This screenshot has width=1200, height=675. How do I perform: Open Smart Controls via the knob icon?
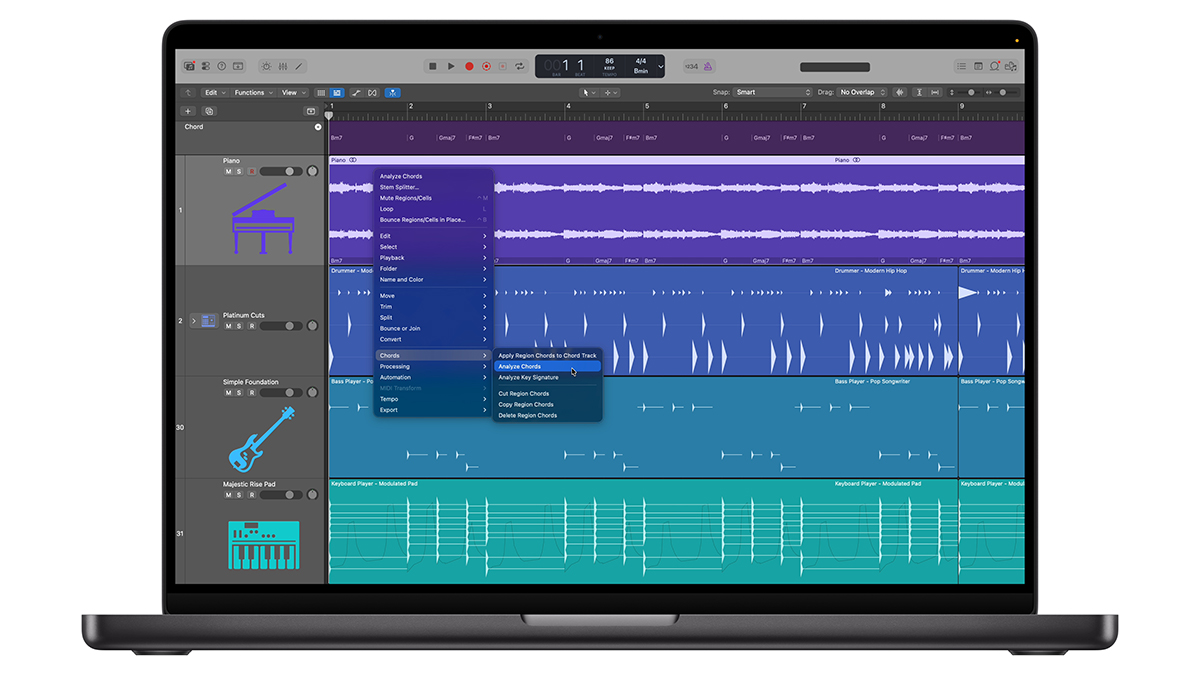pos(267,65)
